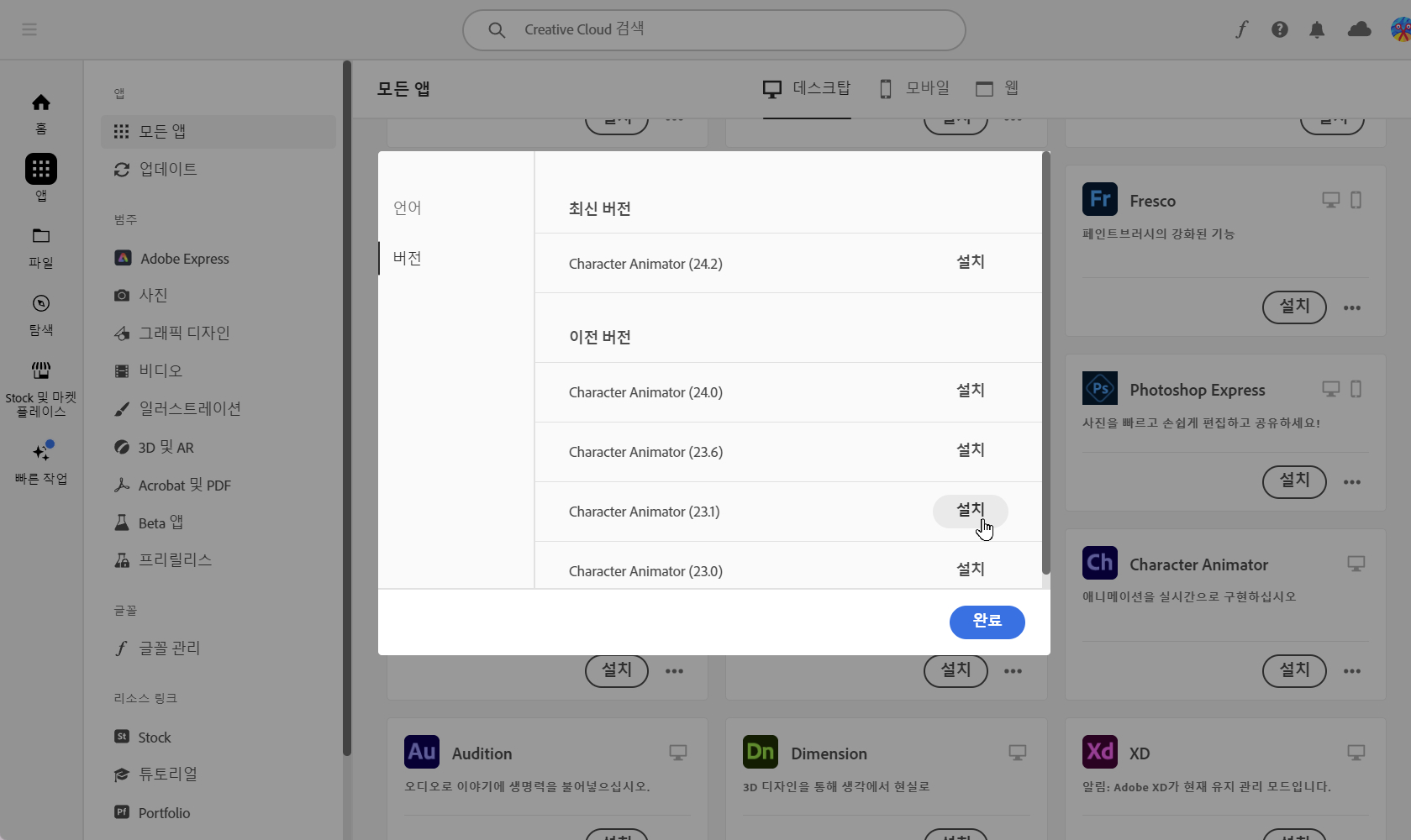Install Character Animator (24.2)

coord(971,263)
